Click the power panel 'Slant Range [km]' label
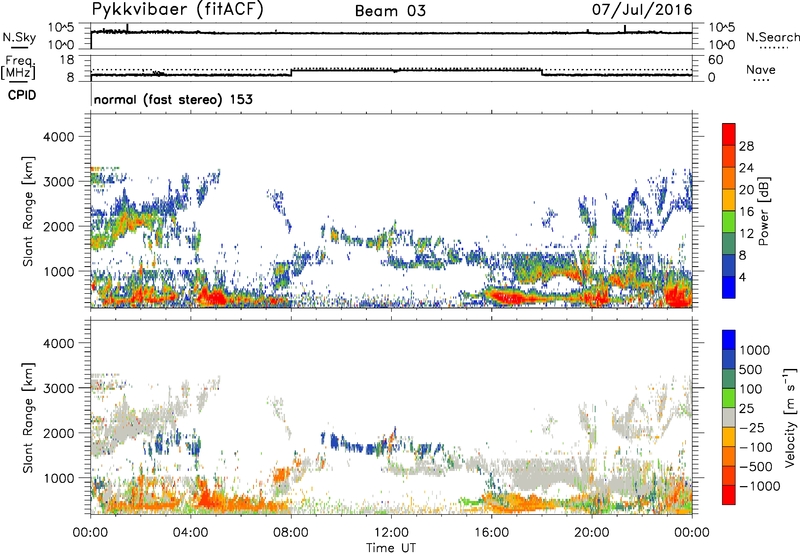This screenshot has width=800, height=554. click(28, 211)
